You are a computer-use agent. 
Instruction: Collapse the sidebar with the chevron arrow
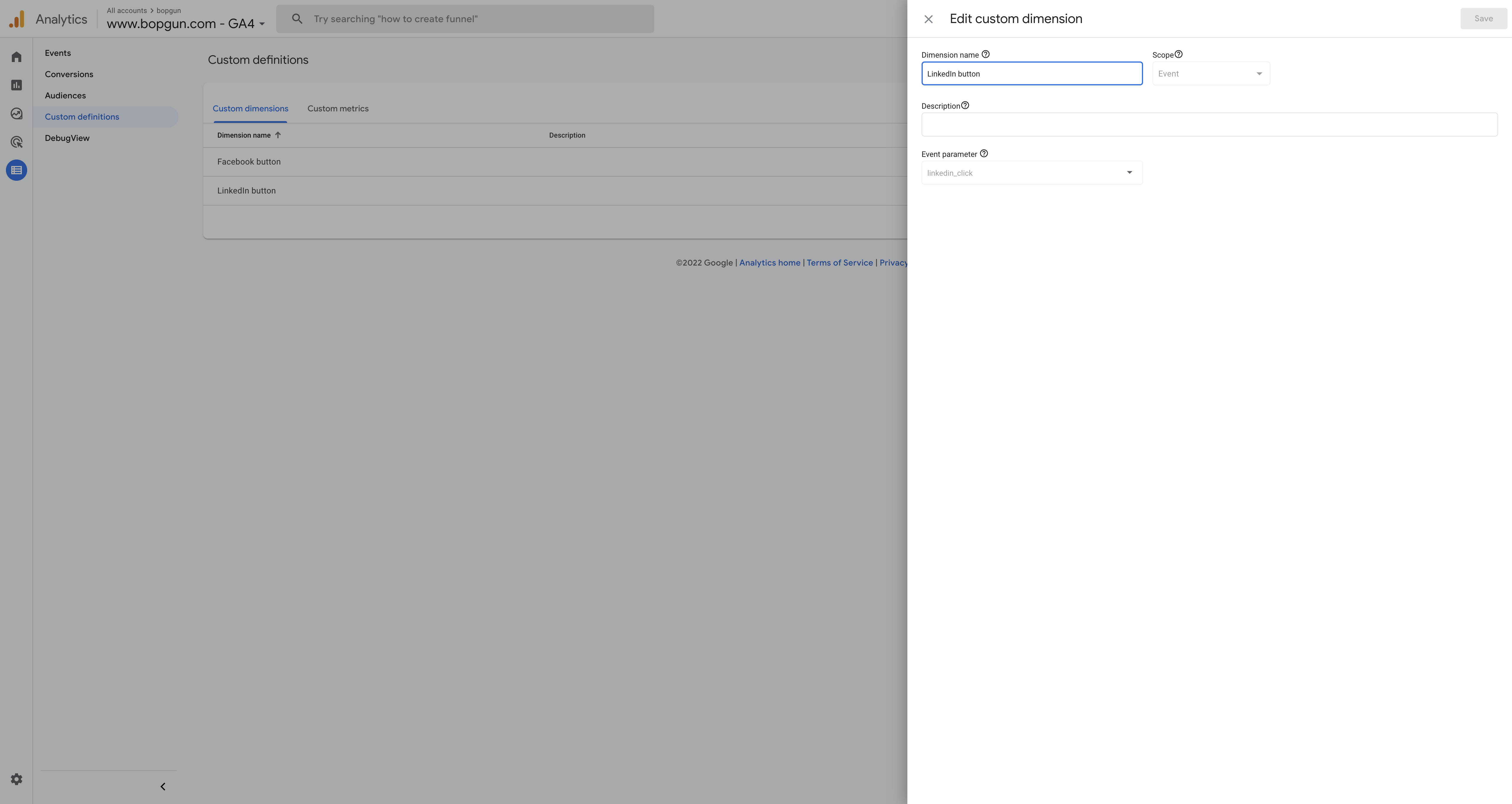pos(162,786)
